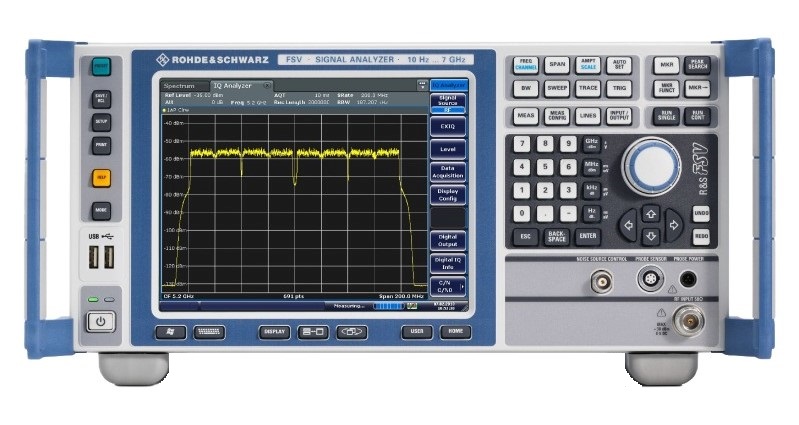The width and height of the screenshot is (799, 425).
Task: Toggle RUN CONT continuous sweep
Action: (698, 115)
